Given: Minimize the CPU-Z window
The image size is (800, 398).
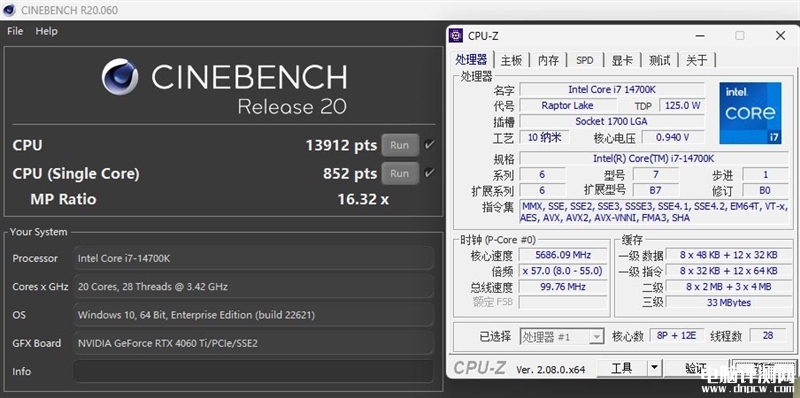Looking at the screenshot, I should click(x=700, y=35).
